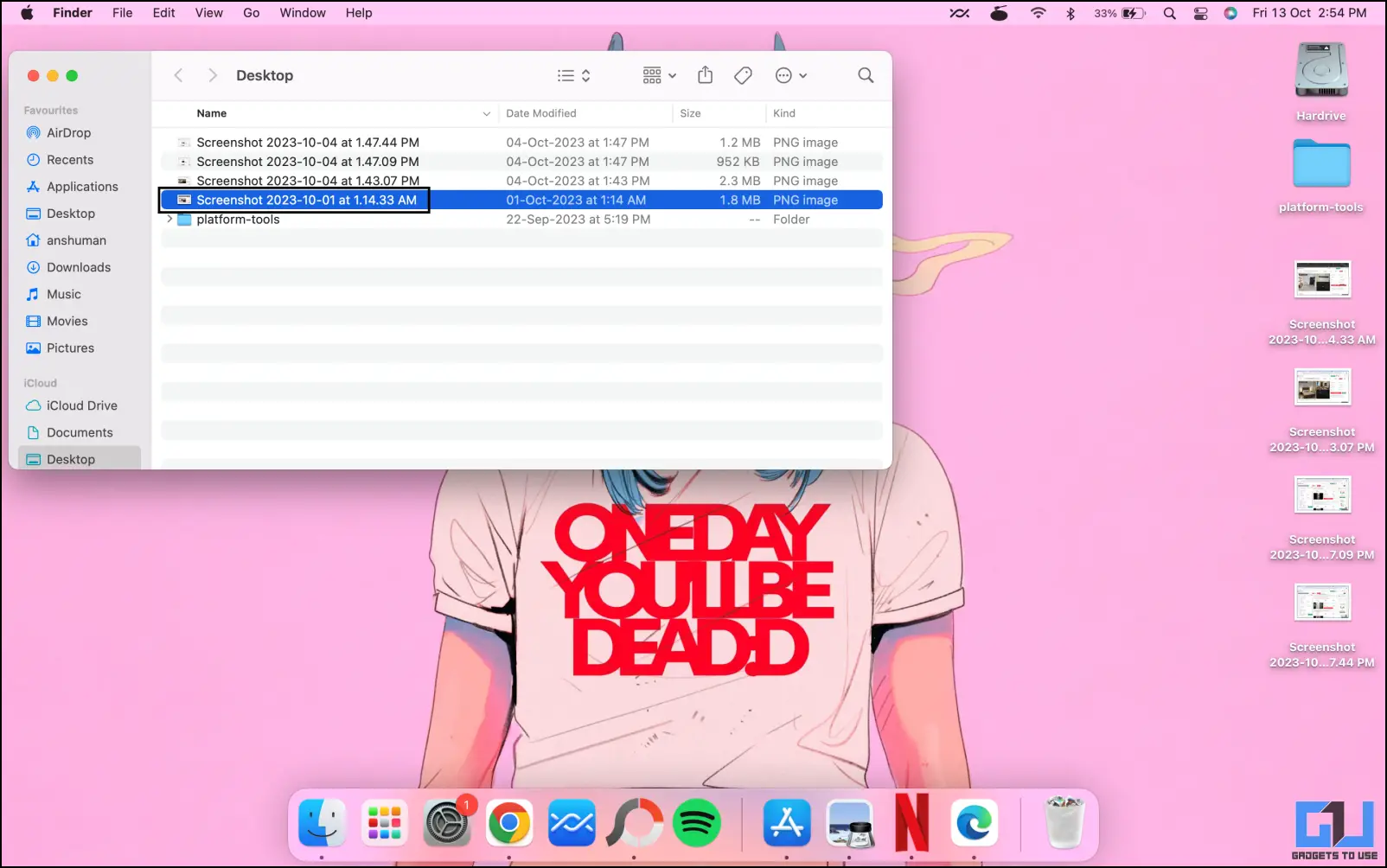1387x868 pixels.
Task: Open Spotify from the Dock
Action: [697, 822]
